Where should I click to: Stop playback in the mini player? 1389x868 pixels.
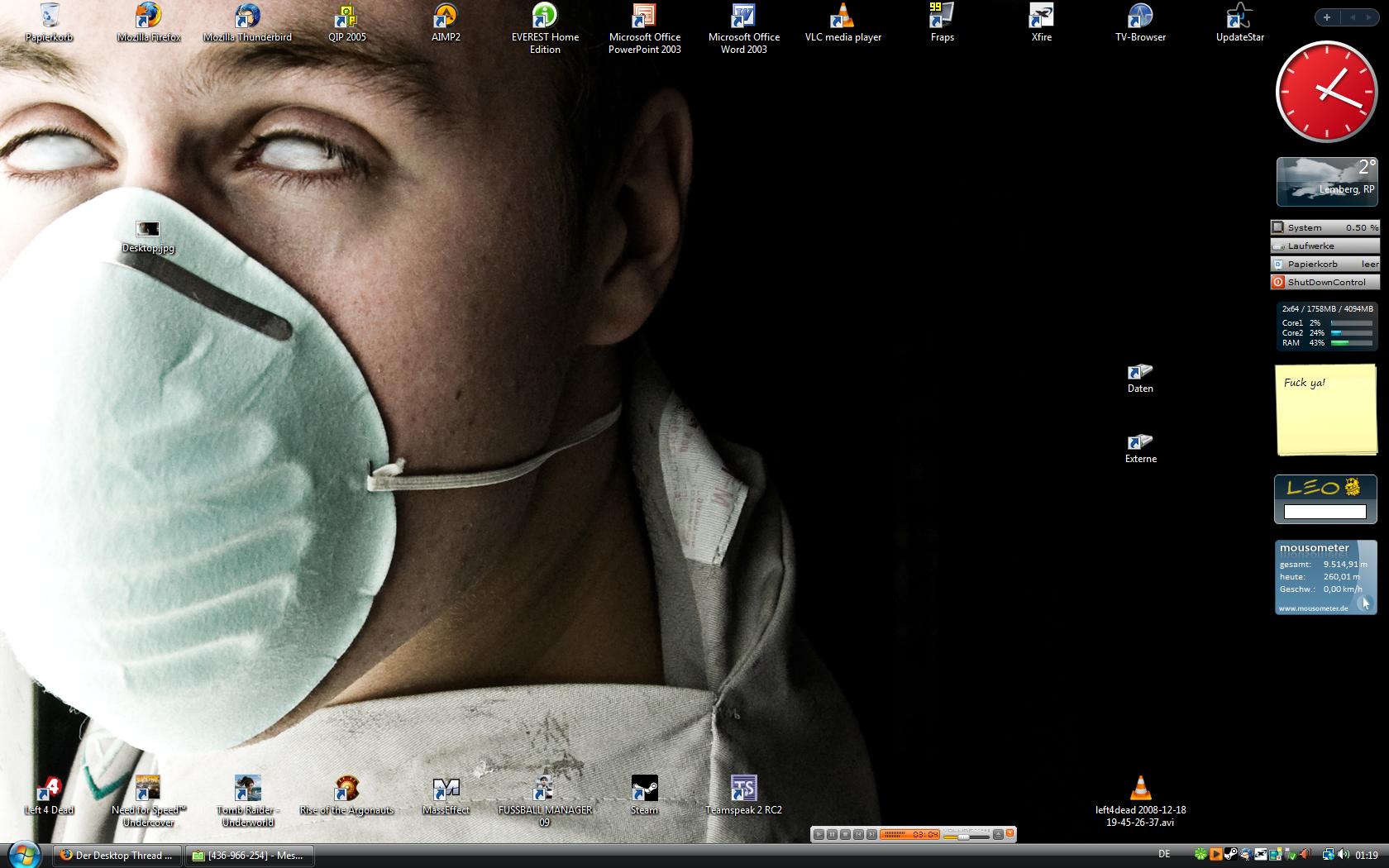[x=845, y=835]
